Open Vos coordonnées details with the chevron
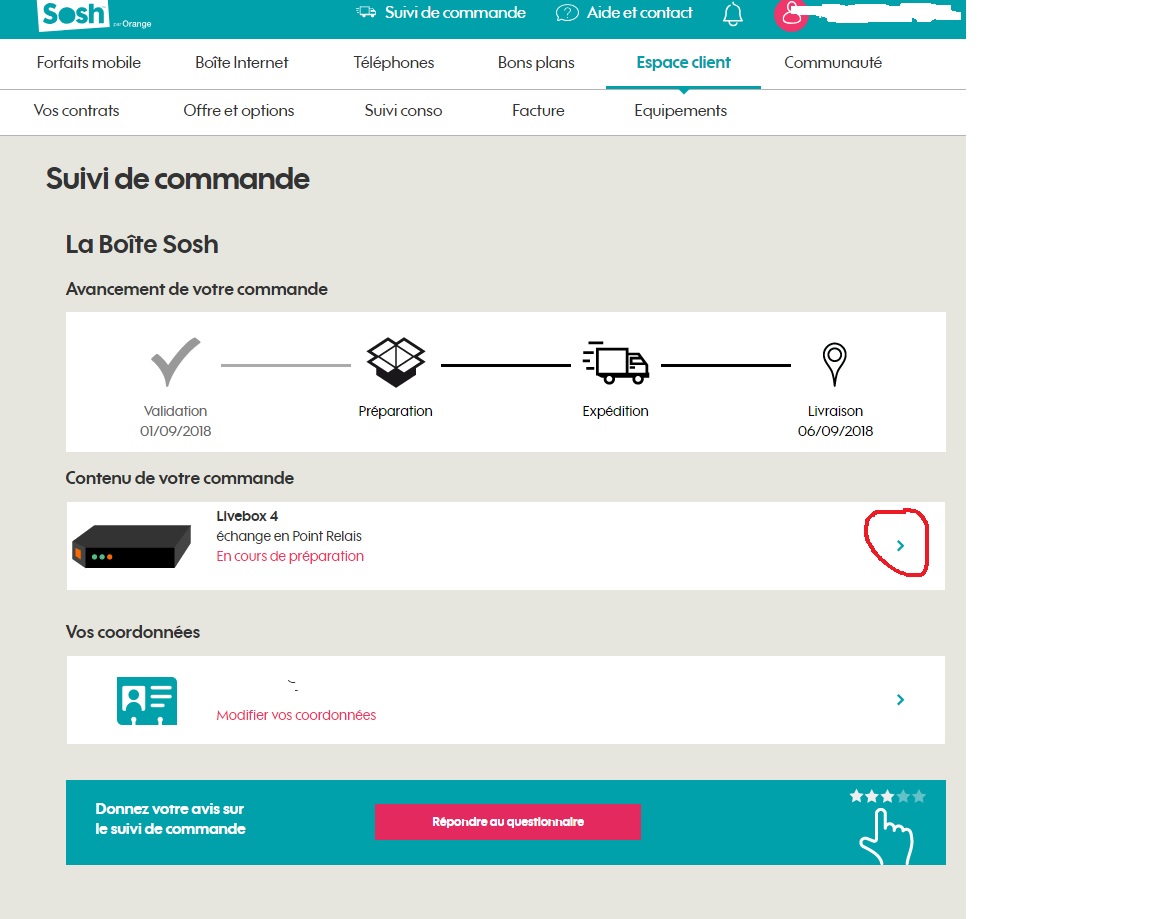Screen dimensions: 1152x919 pyautogui.click(x=899, y=699)
